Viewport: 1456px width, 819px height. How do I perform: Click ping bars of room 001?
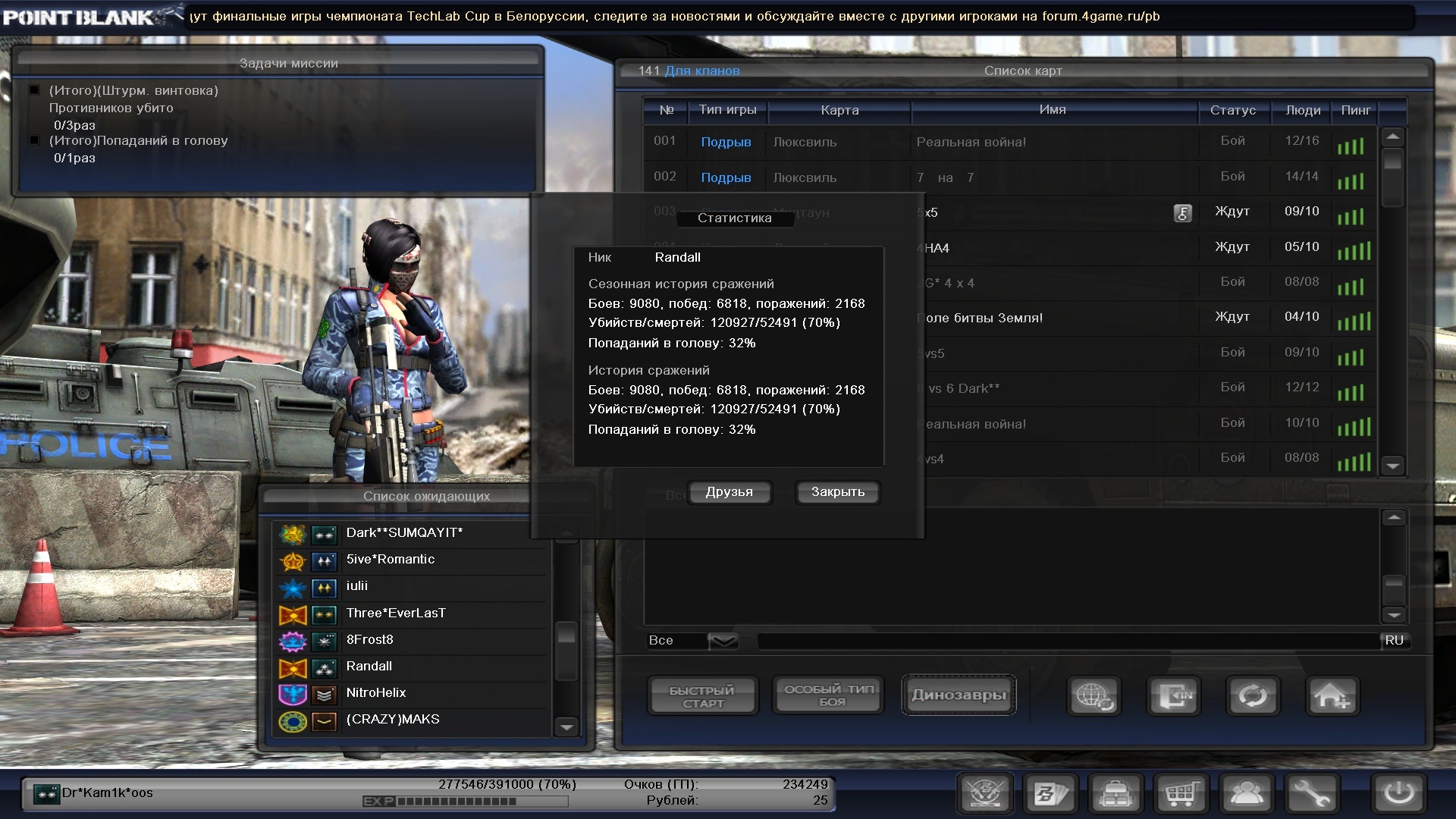click(x=1351, y=145)
